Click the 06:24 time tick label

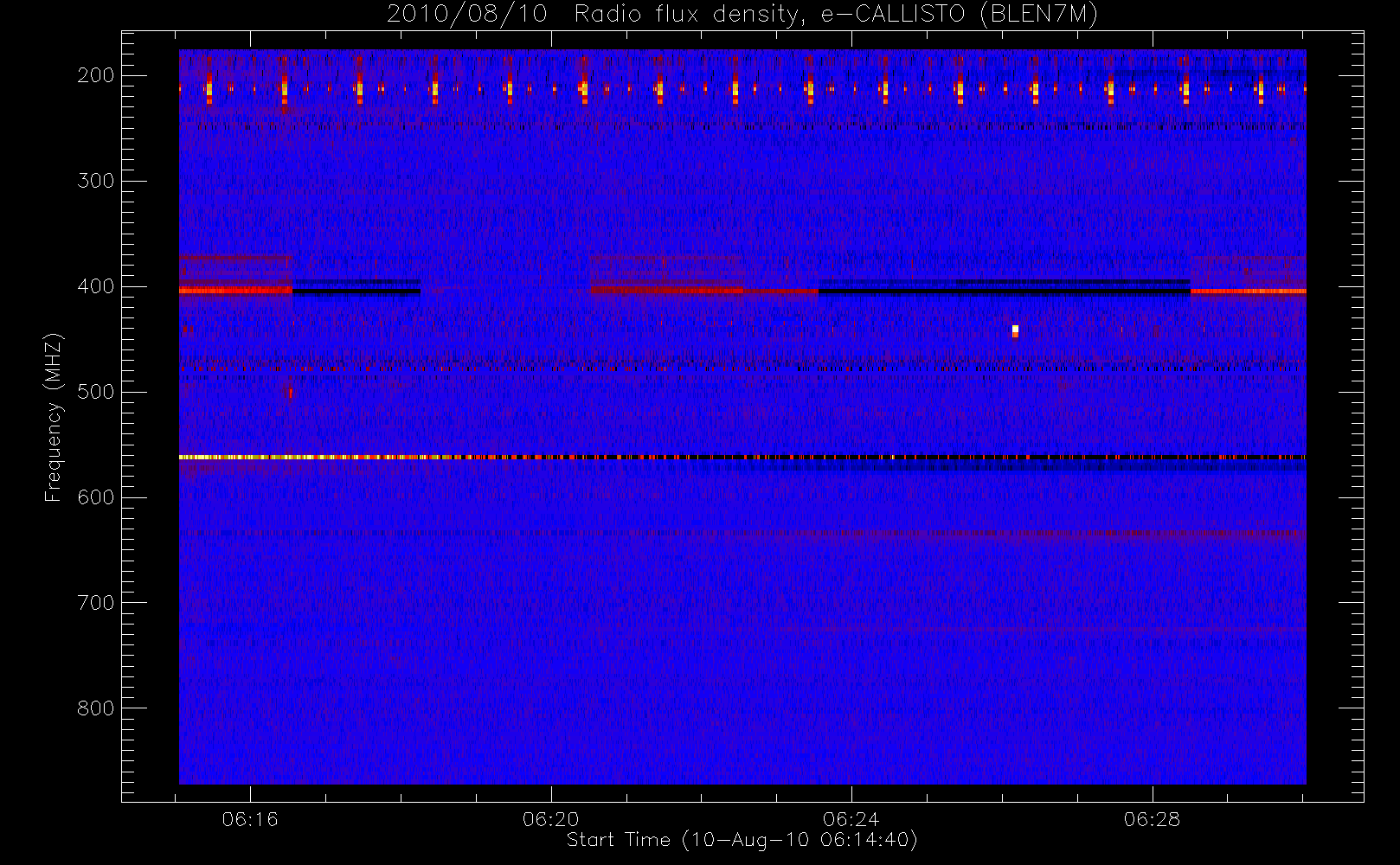(x=851, y=819)
